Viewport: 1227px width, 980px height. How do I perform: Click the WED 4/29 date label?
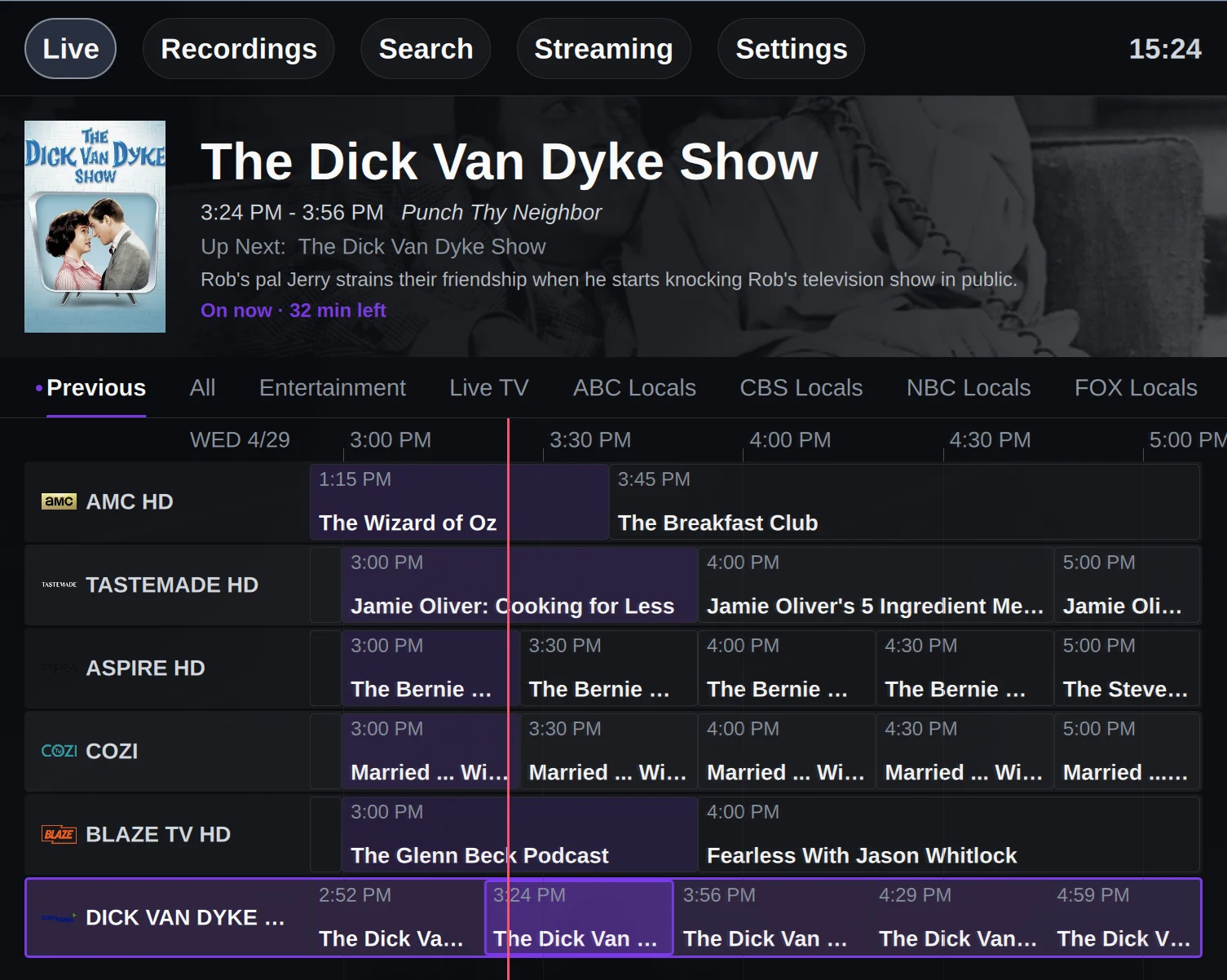pos(240,440)
